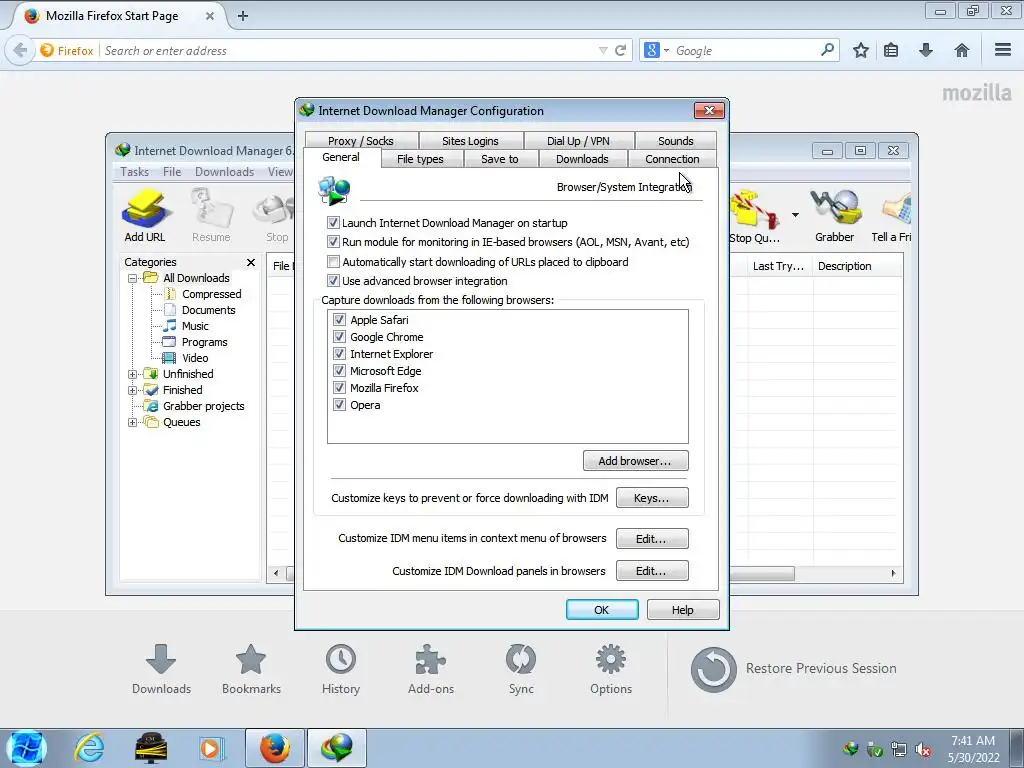
Task: Bookmark this page with the star icon
Action: point(861,50)
